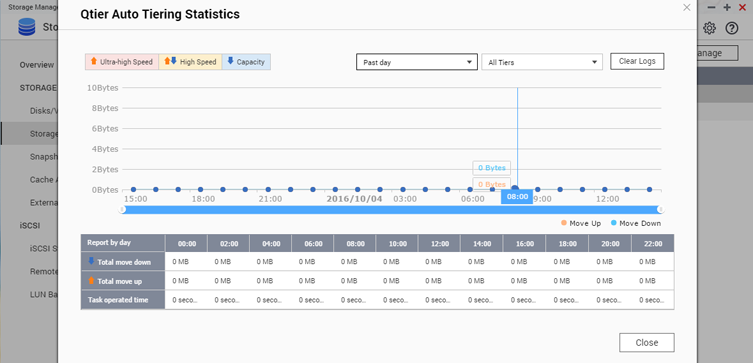753x363 pixels.
Task: Click the right handle of time range slider
Action: pos(661,209)
